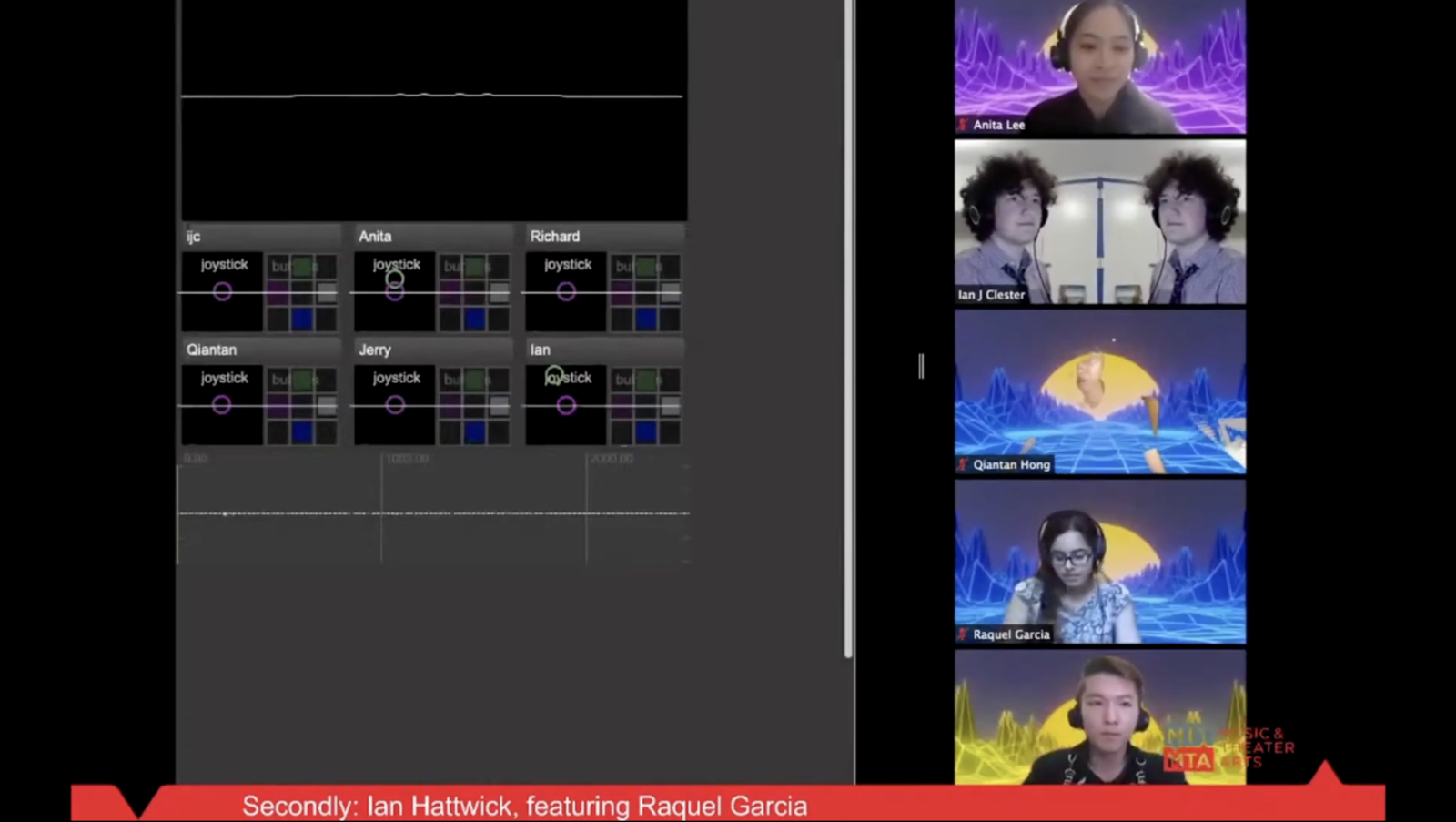Viewport: 1456px width, 822px height.
Task: Select Raquel Garcia's video tile
Action: [x=1099, y=562]
